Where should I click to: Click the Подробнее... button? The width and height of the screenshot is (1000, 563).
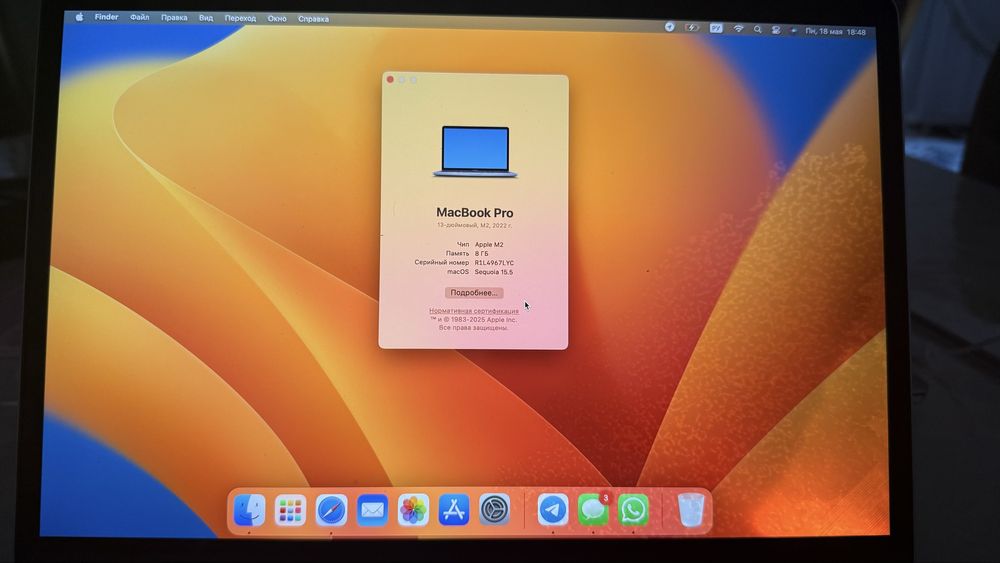pos(474,293)
